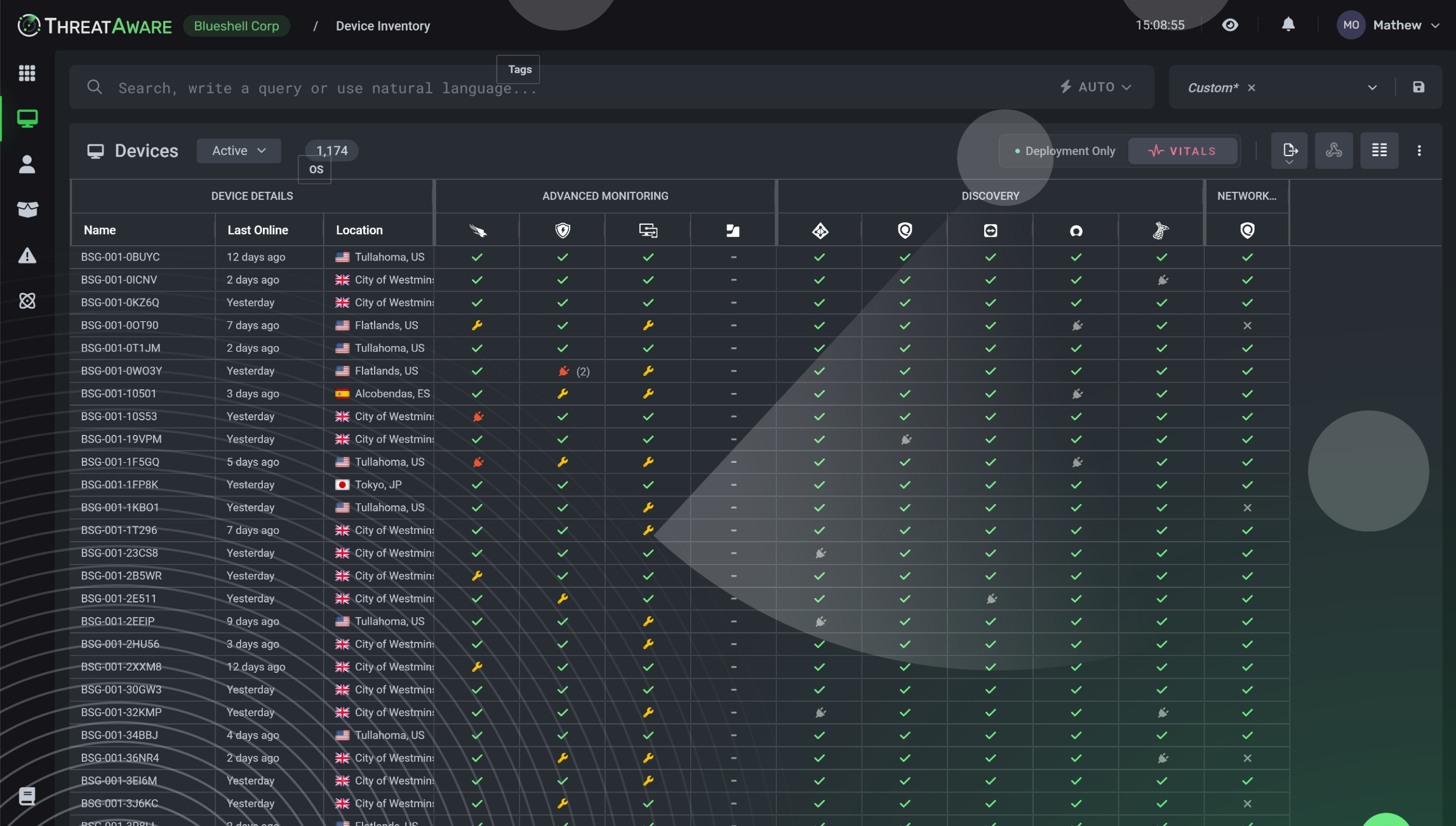Click the (2) alert in BSG-001-0WO3Y row

coord(583,371)
